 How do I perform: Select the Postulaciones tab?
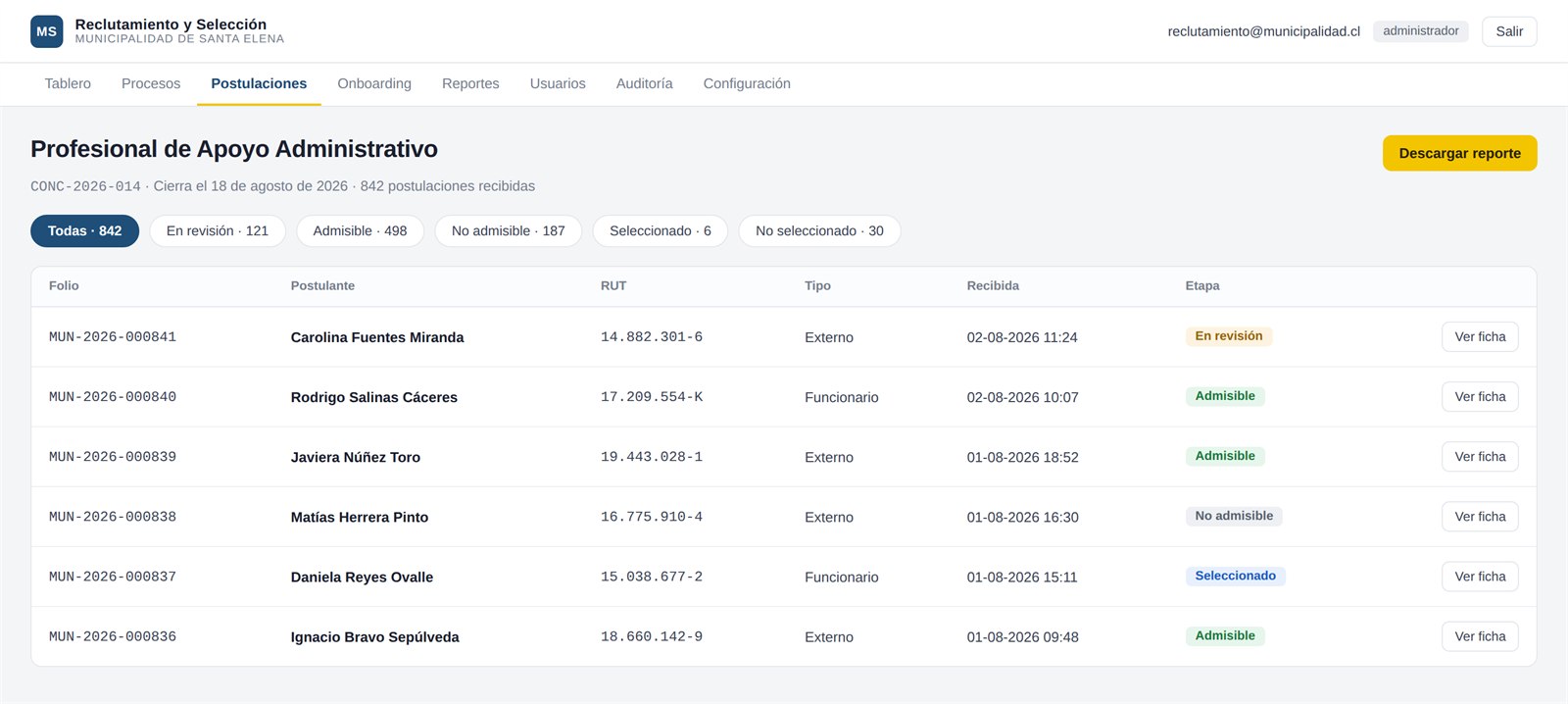pos(259,83)
